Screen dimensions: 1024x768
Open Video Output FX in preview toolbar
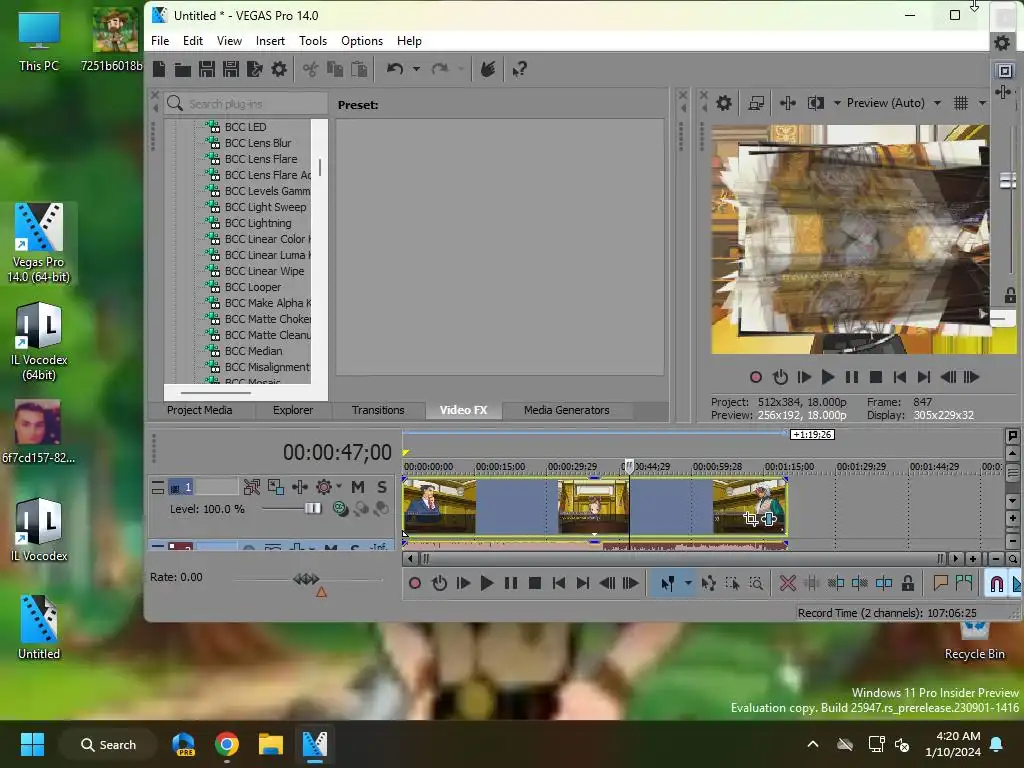[x=788, y=103]
